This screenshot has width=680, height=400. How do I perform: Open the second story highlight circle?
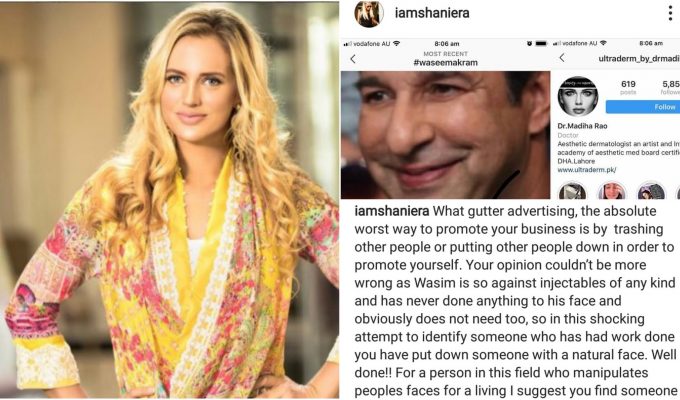click(611, 191)
